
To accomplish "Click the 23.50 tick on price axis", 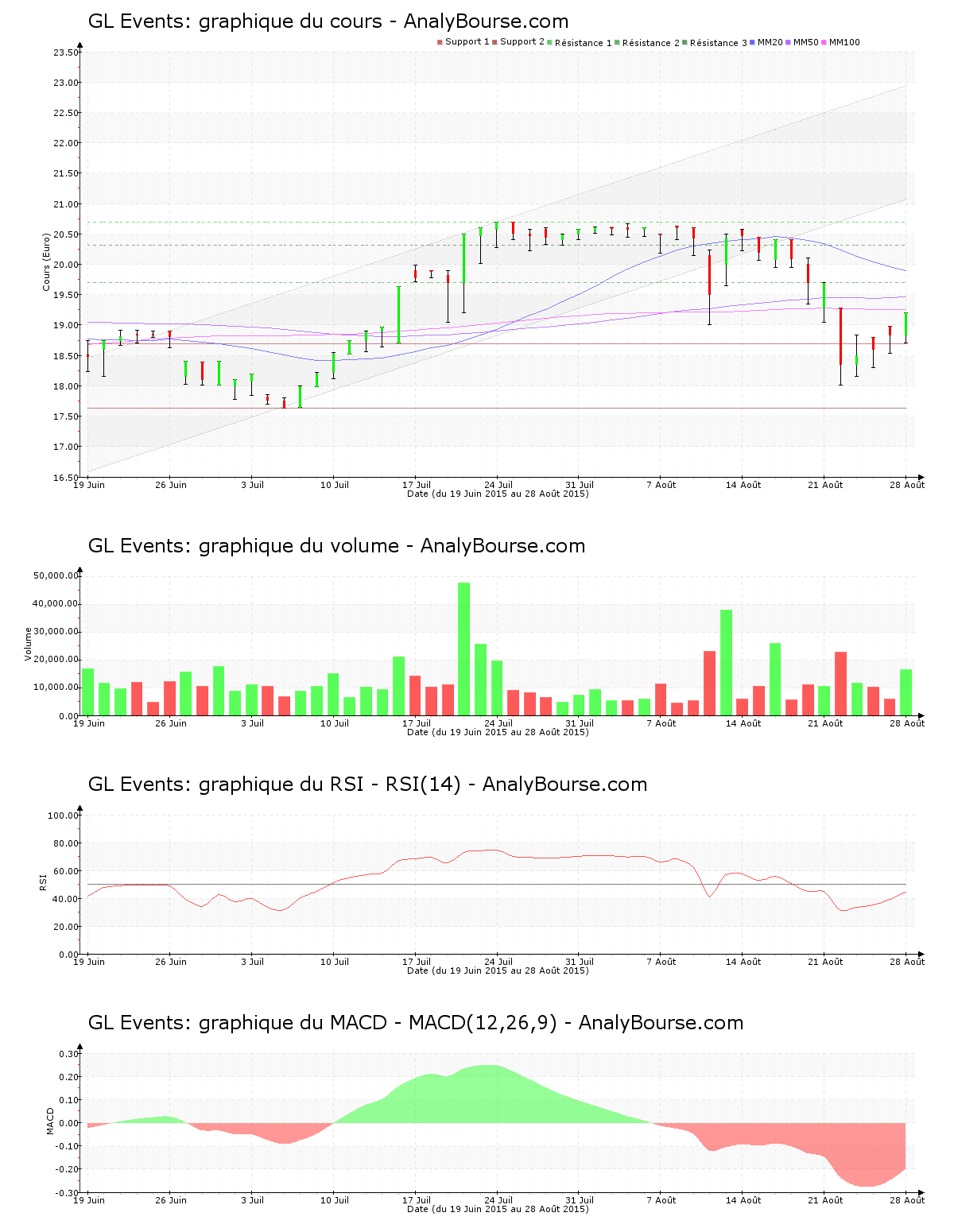I will pyautogui.click(x=65, y=52).
